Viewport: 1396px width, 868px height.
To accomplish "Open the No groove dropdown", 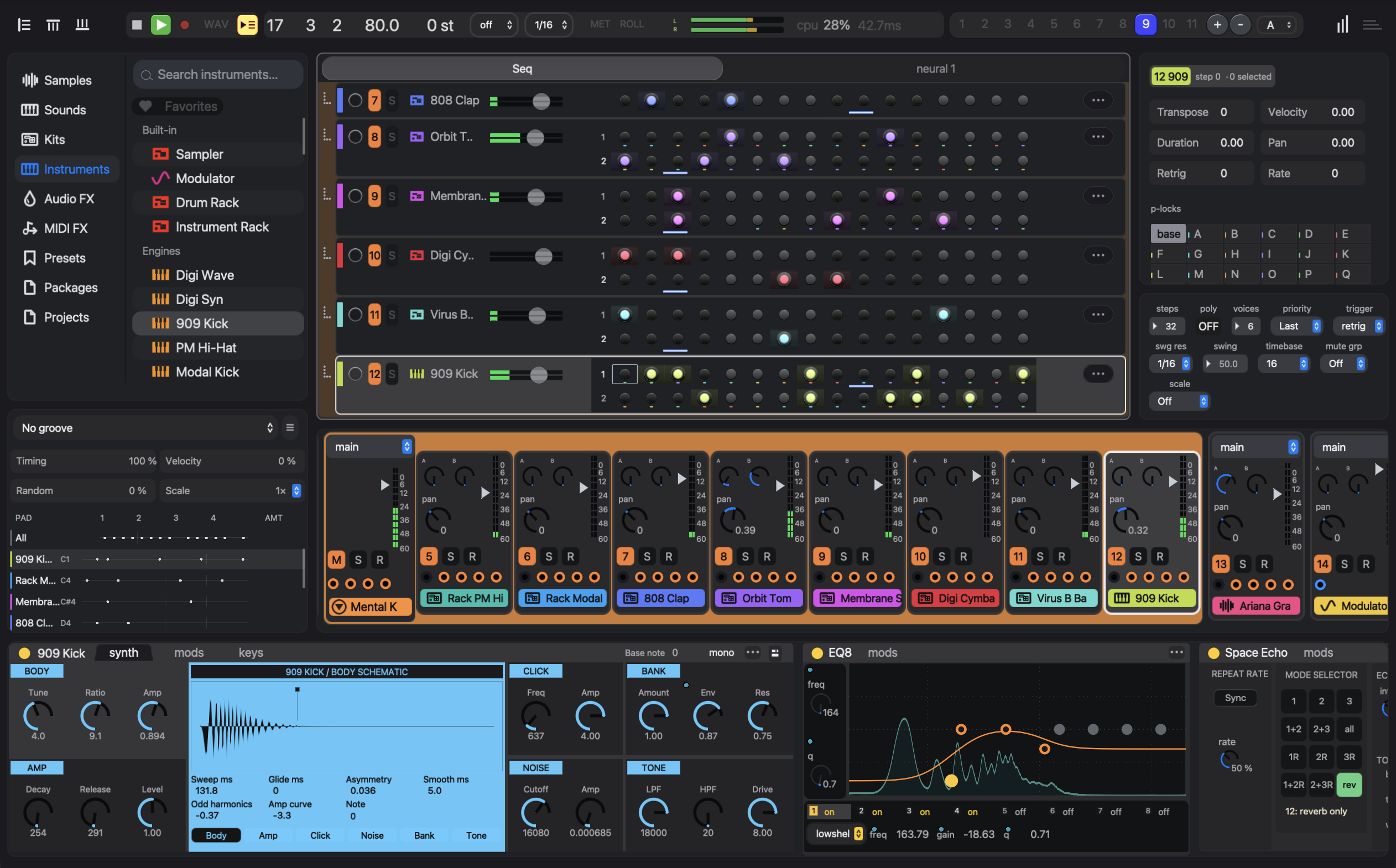I will 147,428.
